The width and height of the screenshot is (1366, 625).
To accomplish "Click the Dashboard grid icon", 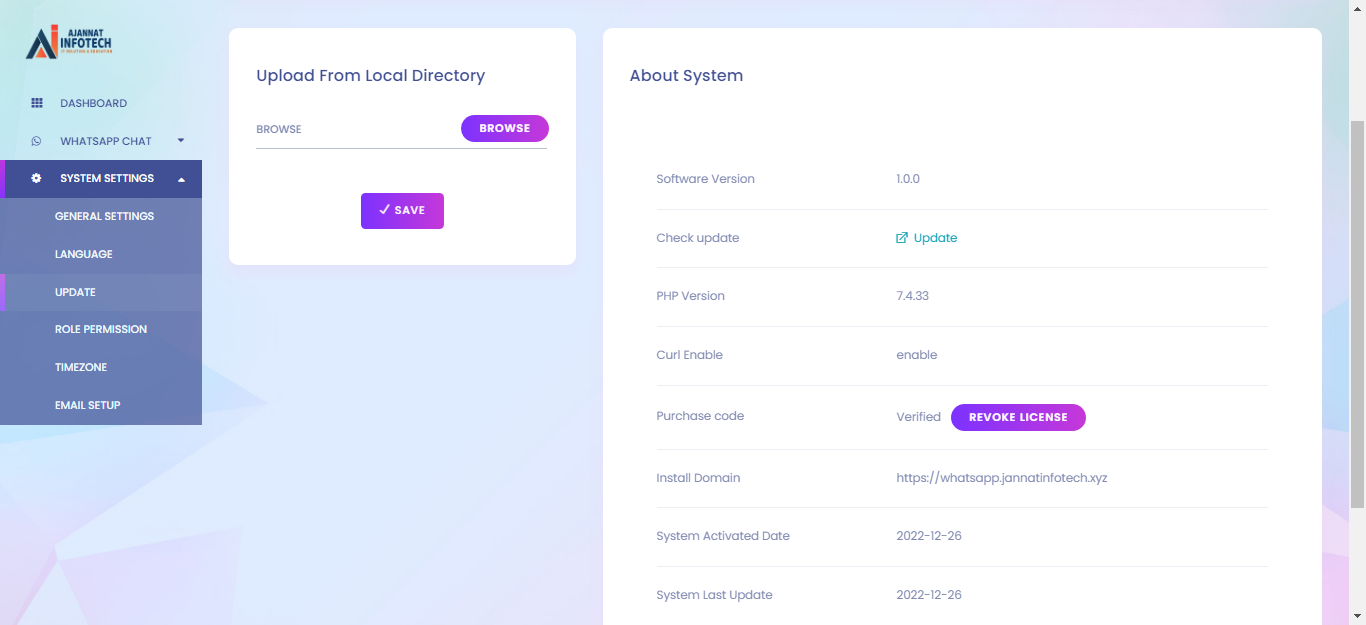I will pyautogui.click(x=37, y=103).
